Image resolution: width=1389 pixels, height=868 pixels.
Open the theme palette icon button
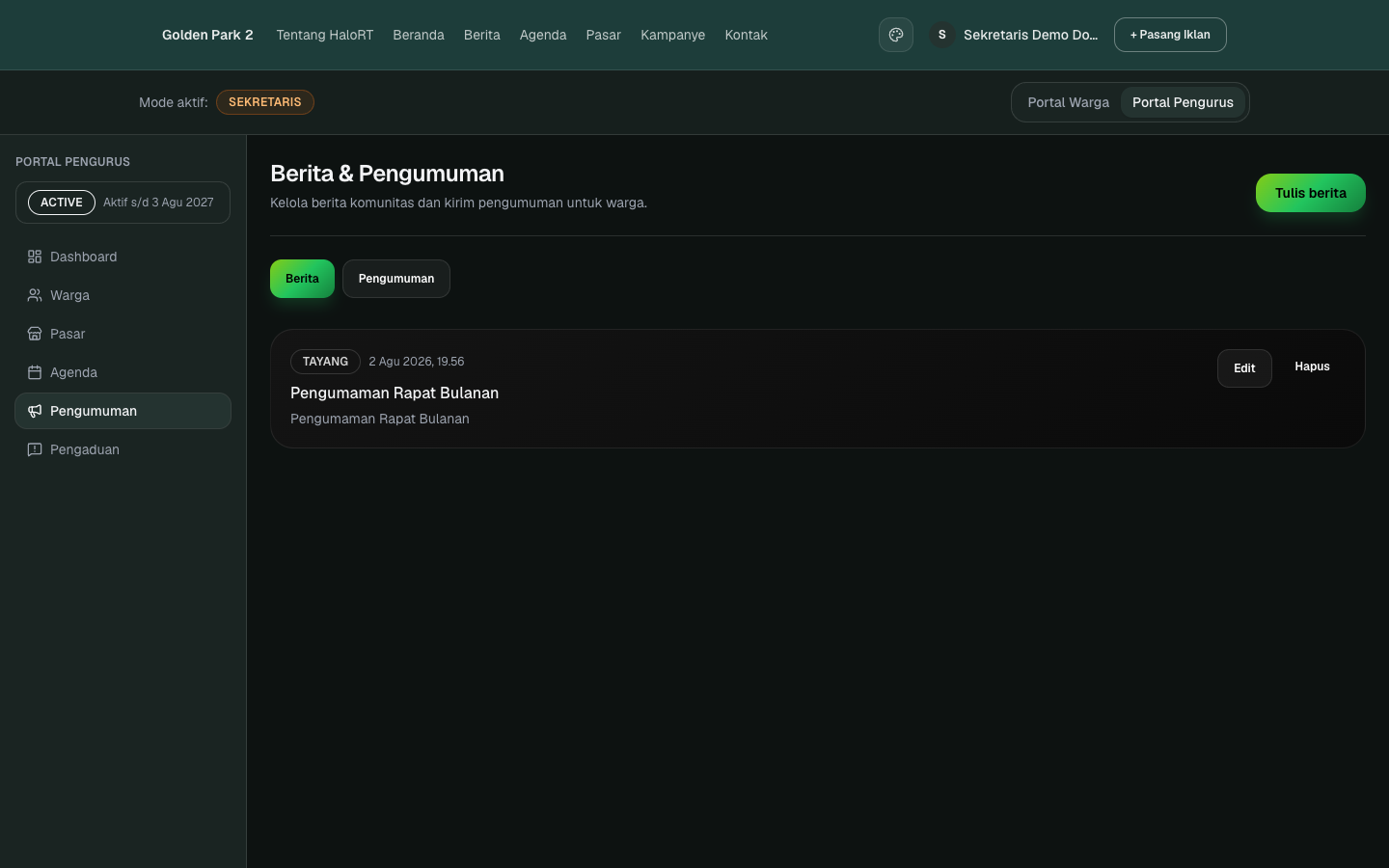click(x=895, y=35)
